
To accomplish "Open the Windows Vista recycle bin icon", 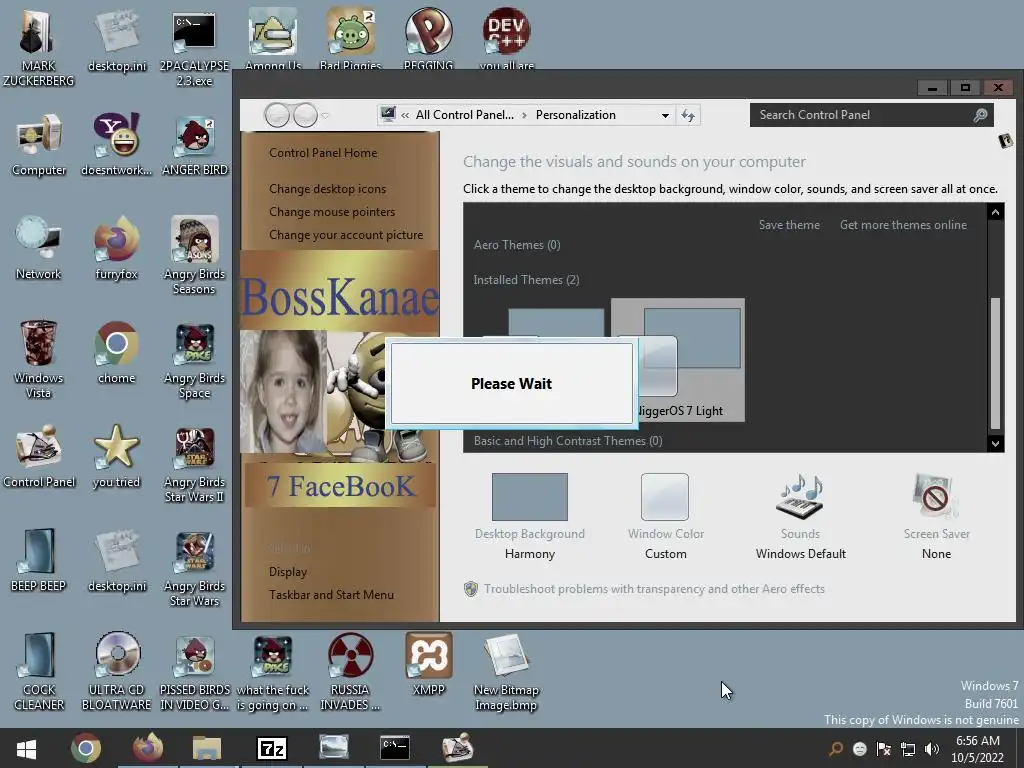I will click(39, 360).
